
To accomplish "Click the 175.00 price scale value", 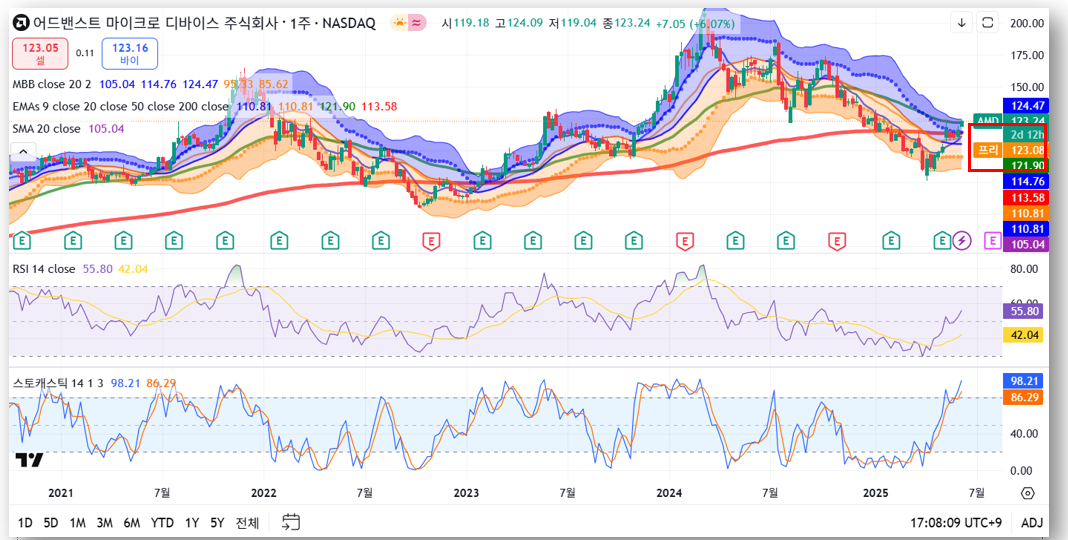I will click(1028, 55).
